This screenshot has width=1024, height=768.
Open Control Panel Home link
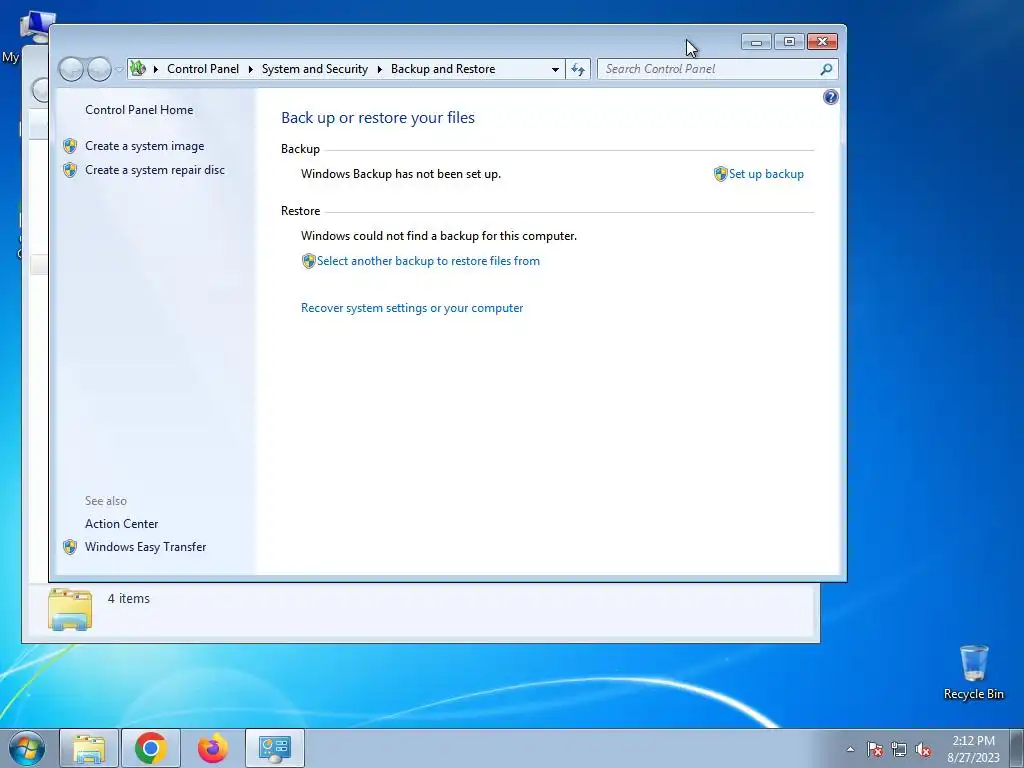pyautogui.click(x=139, y=110)
